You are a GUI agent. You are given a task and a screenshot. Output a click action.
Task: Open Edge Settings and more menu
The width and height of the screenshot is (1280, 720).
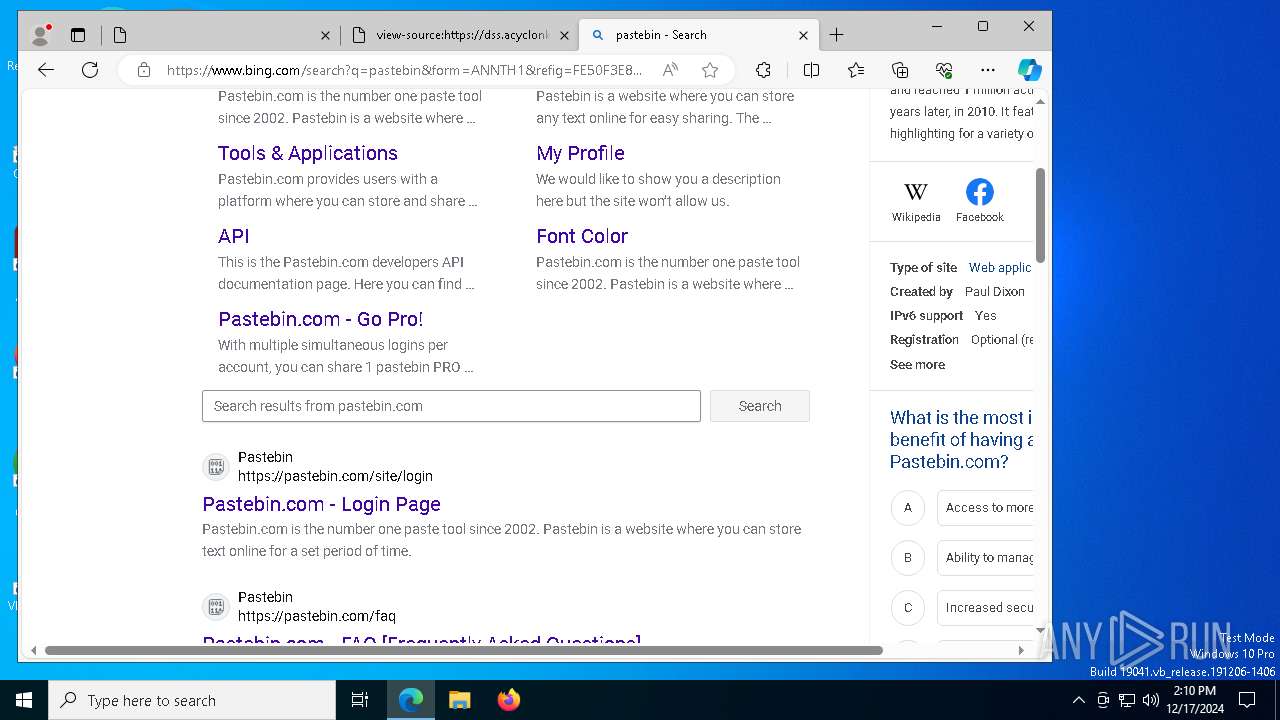coord(988,70)
